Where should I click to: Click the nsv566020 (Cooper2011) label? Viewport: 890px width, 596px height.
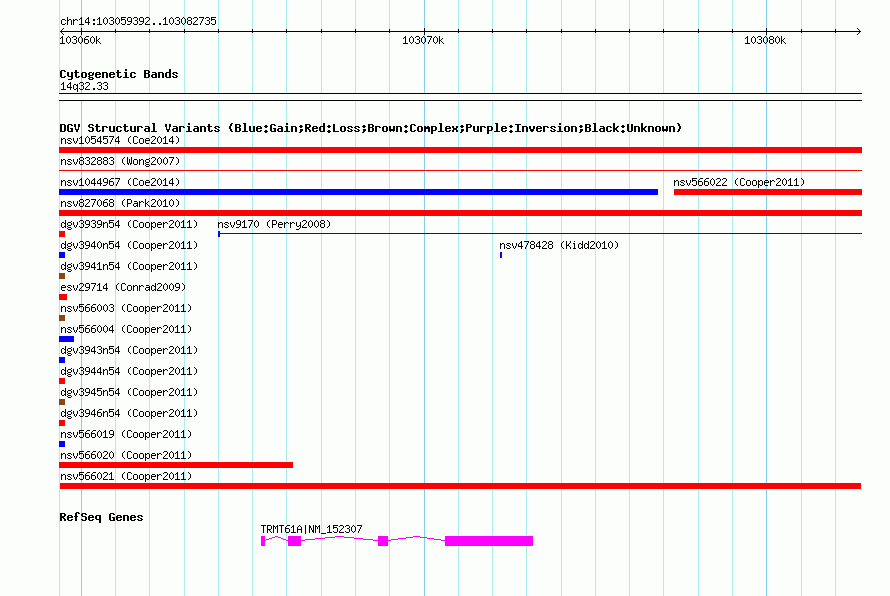[126, 455]
